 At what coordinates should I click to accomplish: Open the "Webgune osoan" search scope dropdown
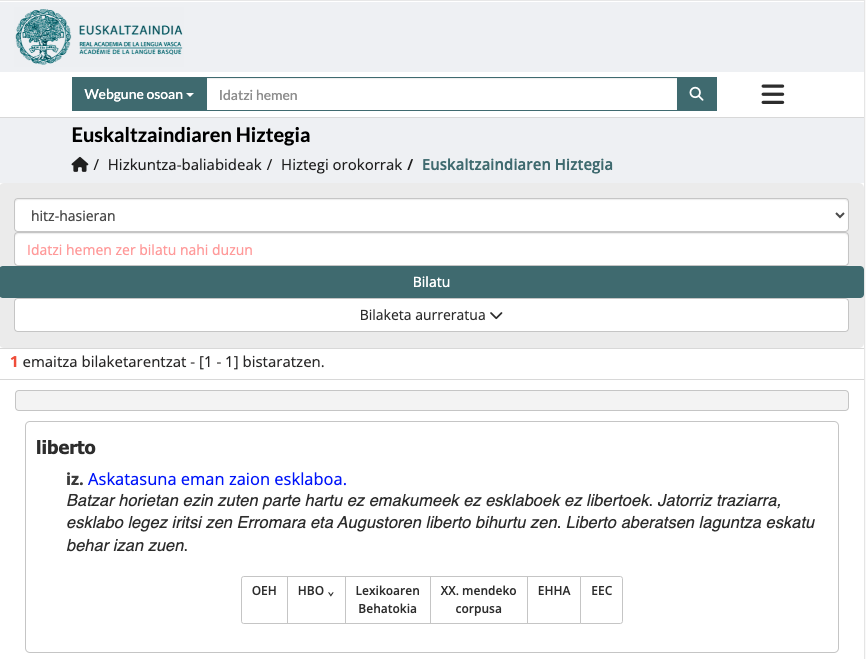138,94
